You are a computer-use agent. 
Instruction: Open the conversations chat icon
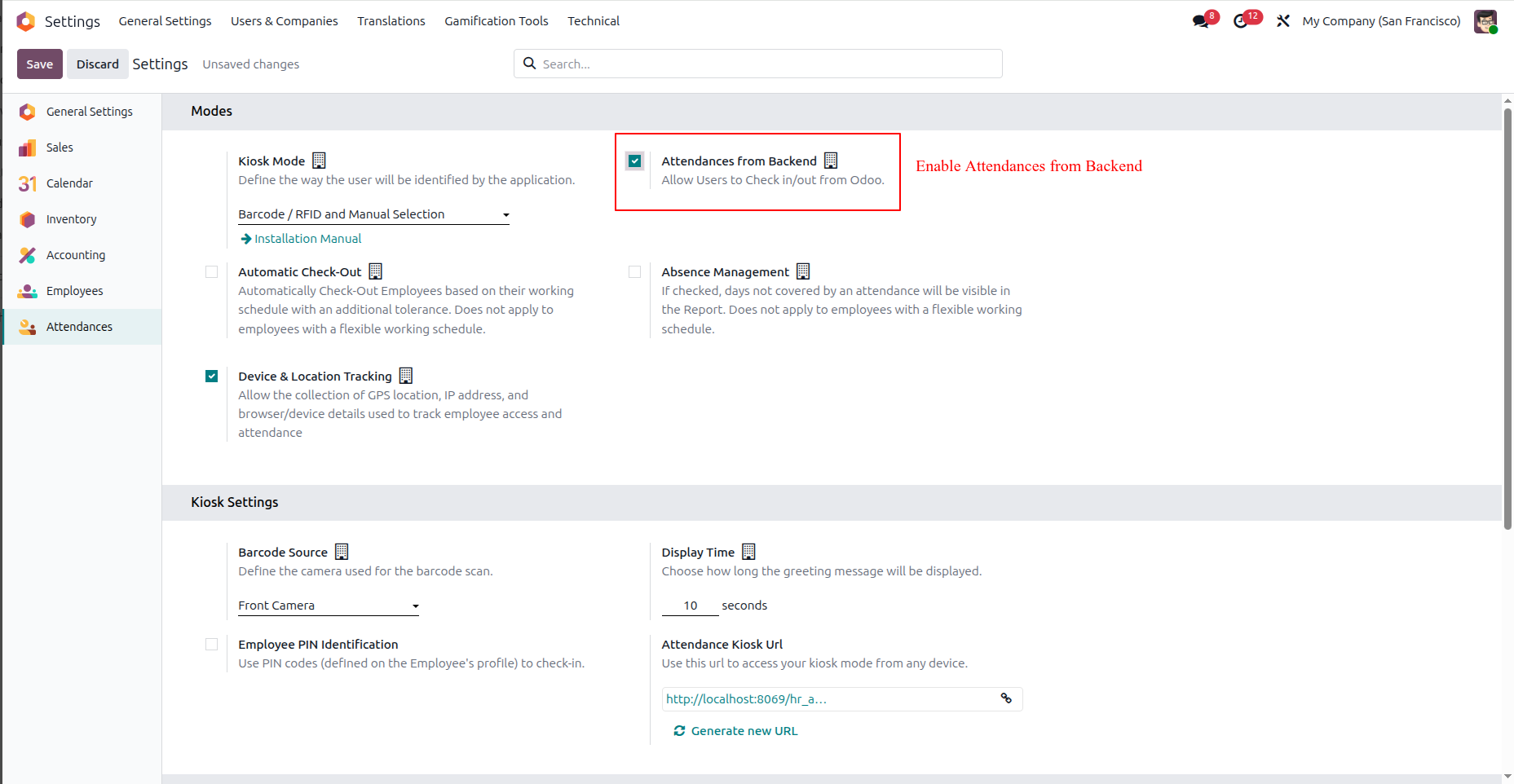(1201, 21)
